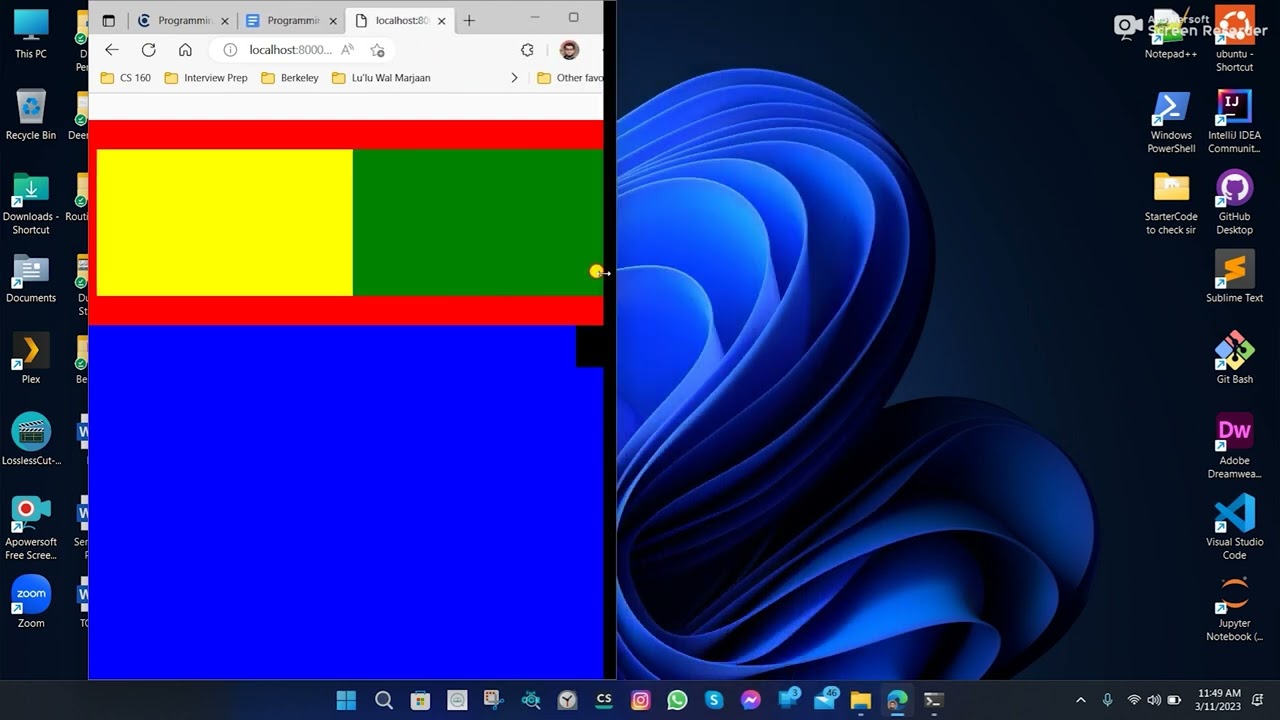The width and height of the screenshot is (1280, 720).
Task: Open the Extensions puzzle icon
Action: pyautogui.click(x=527, y=50)
